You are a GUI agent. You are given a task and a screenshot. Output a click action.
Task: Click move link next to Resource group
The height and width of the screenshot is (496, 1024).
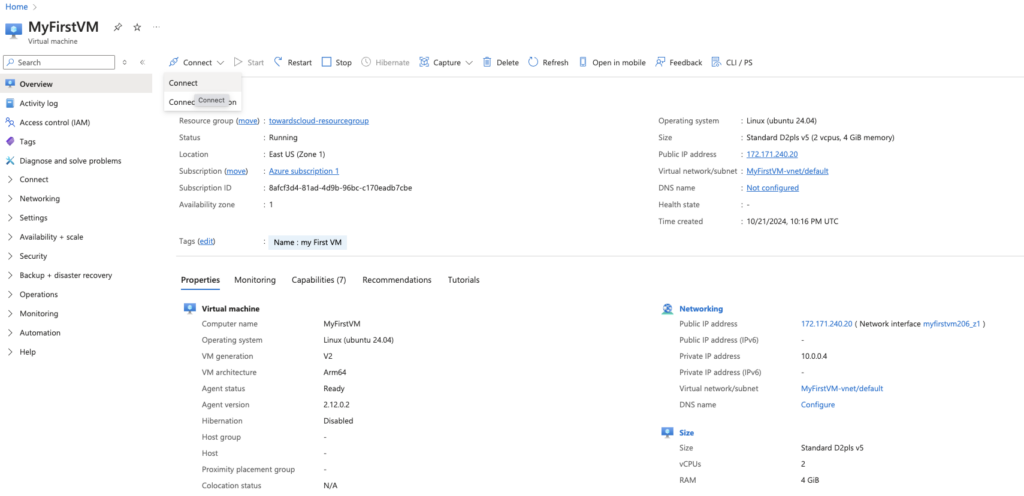pyautogui.click(x=248, y=121)
